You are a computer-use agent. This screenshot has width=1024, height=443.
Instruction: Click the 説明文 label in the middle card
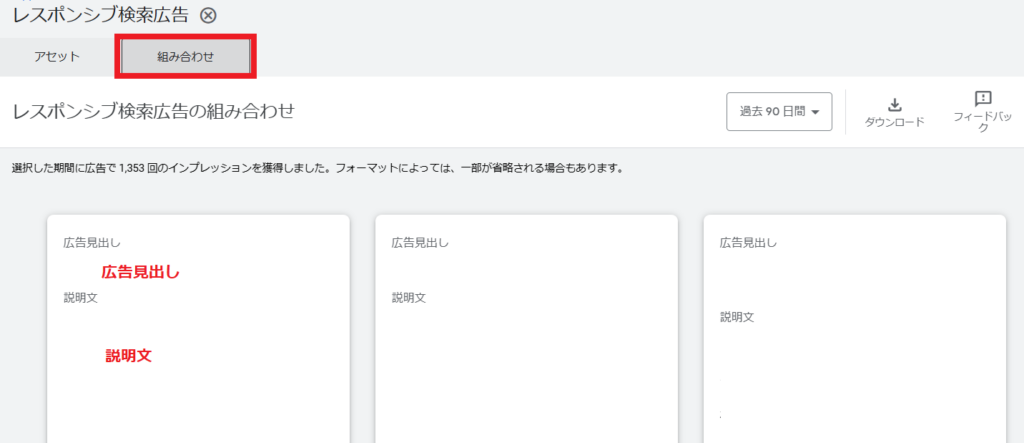point(408,298)
